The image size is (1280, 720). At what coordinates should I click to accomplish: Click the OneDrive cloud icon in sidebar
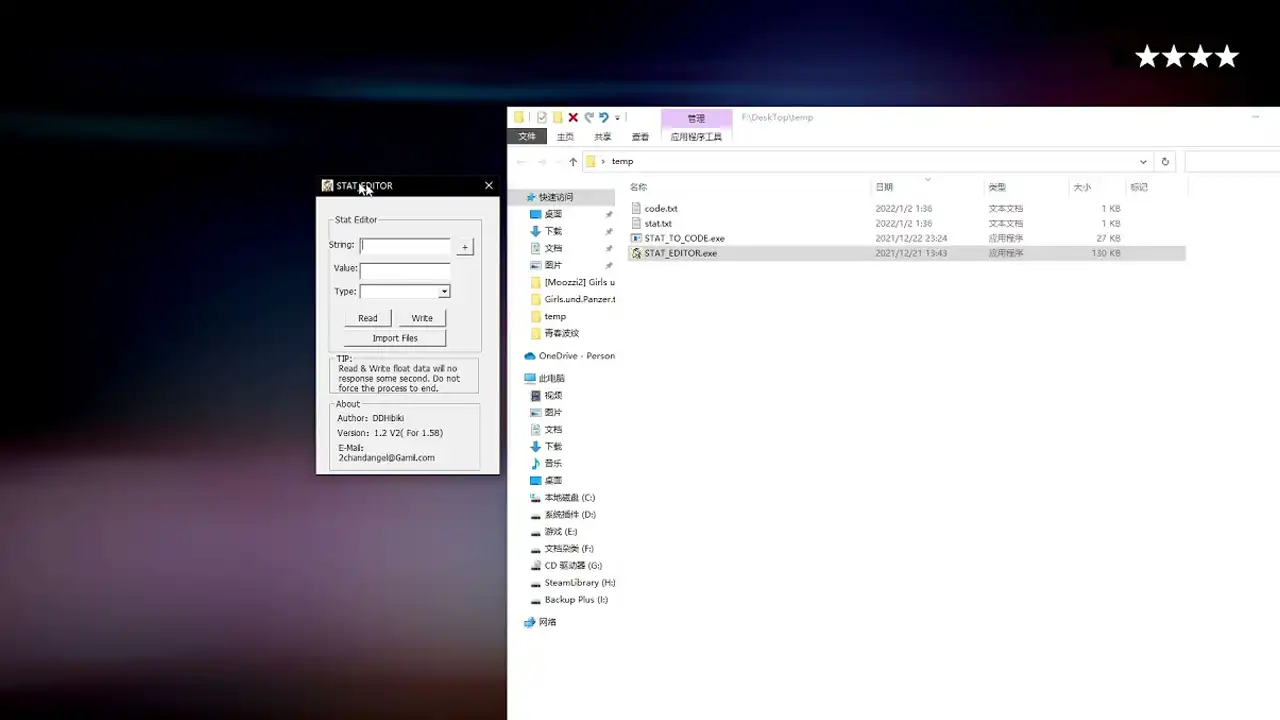[530, 356]
